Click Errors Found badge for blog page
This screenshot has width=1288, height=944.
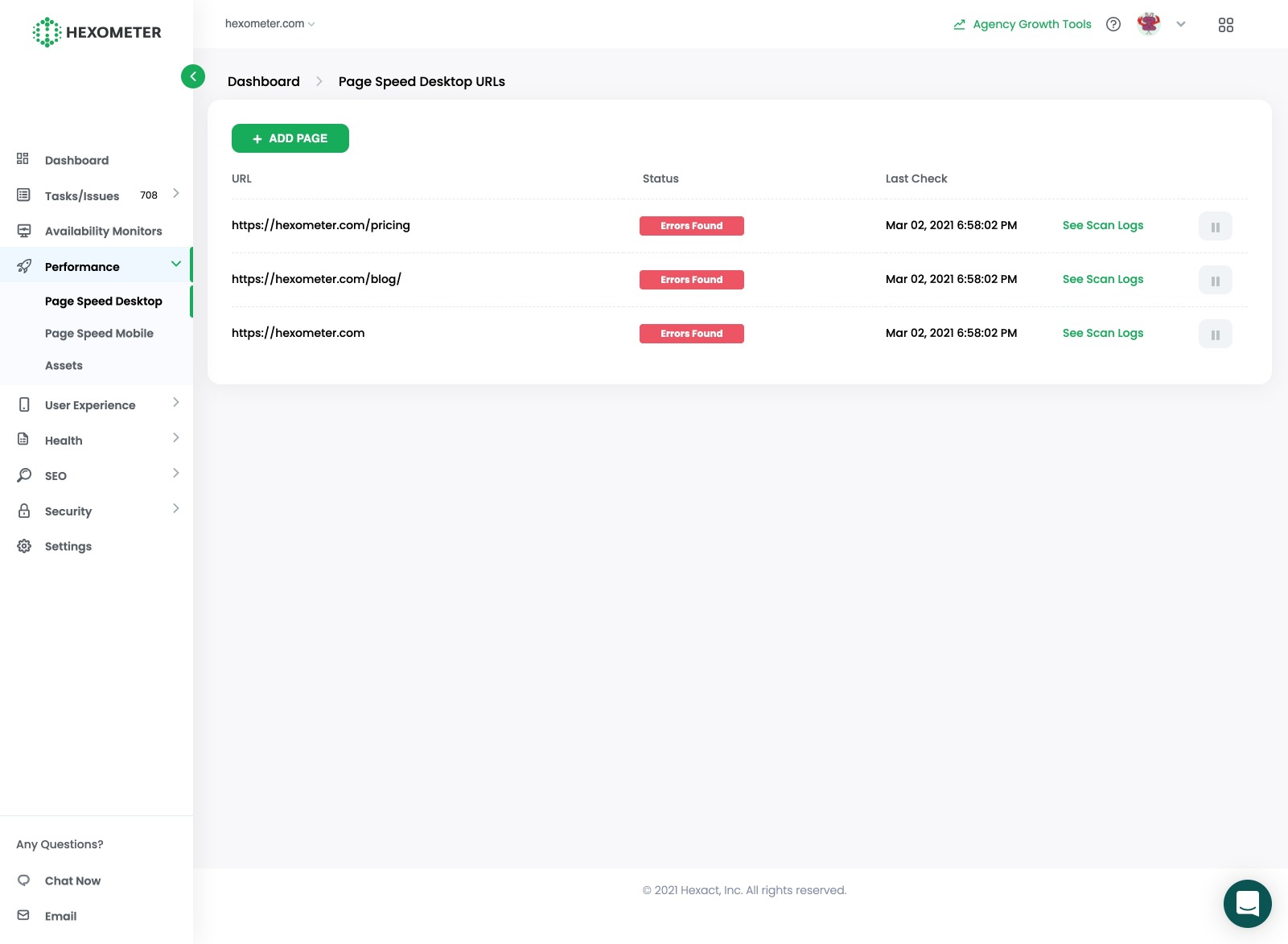tap(692, 280)
